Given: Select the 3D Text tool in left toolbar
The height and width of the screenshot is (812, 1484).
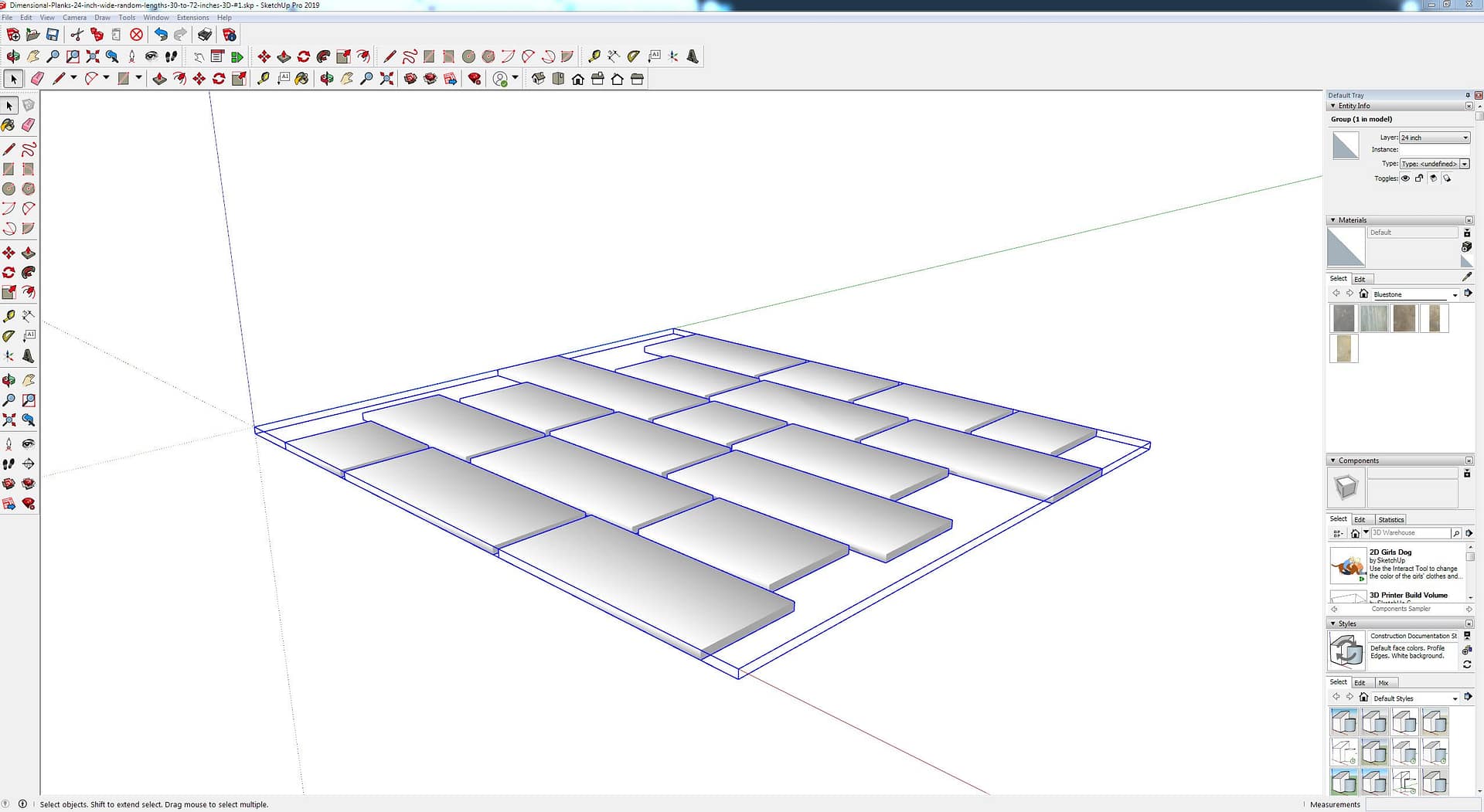Looking at the screenshot, I should coord(29,356).
